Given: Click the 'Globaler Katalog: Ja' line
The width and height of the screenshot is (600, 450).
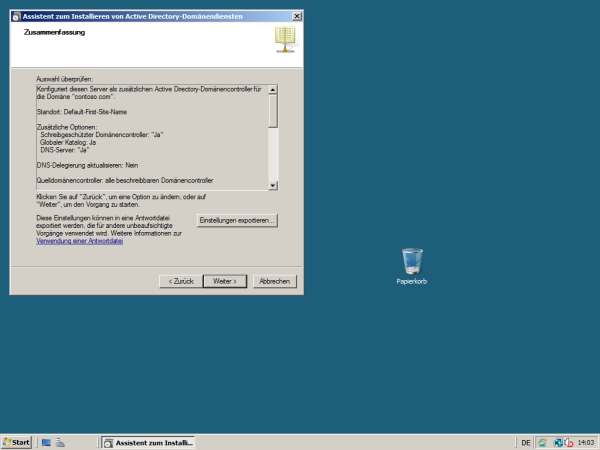Looking at the screenshot, I should (x=68, y=142).
